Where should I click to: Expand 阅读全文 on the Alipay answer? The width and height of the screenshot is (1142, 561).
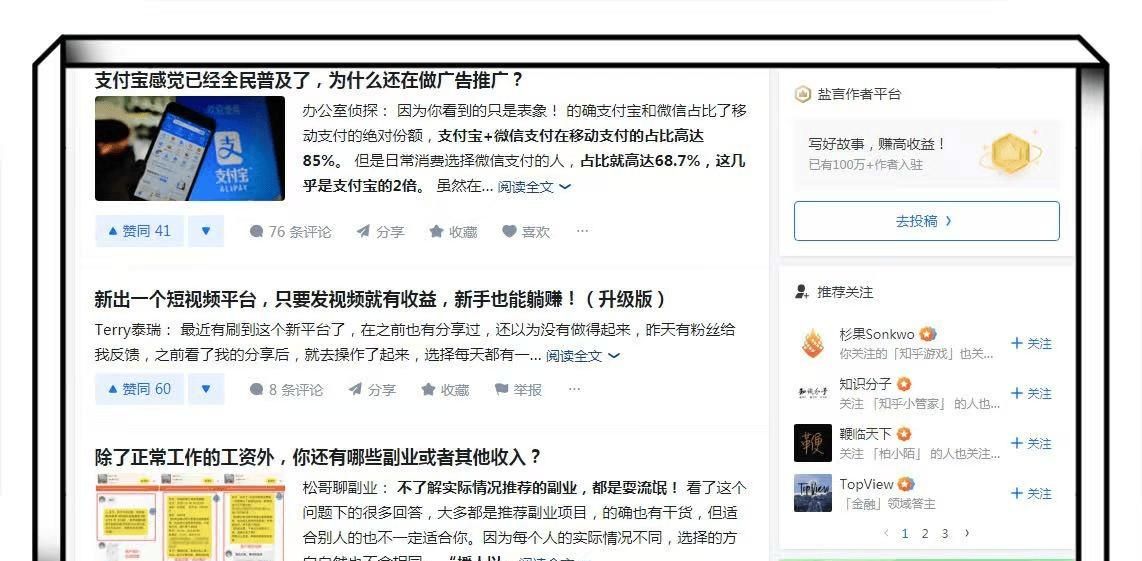click(534, 187)
